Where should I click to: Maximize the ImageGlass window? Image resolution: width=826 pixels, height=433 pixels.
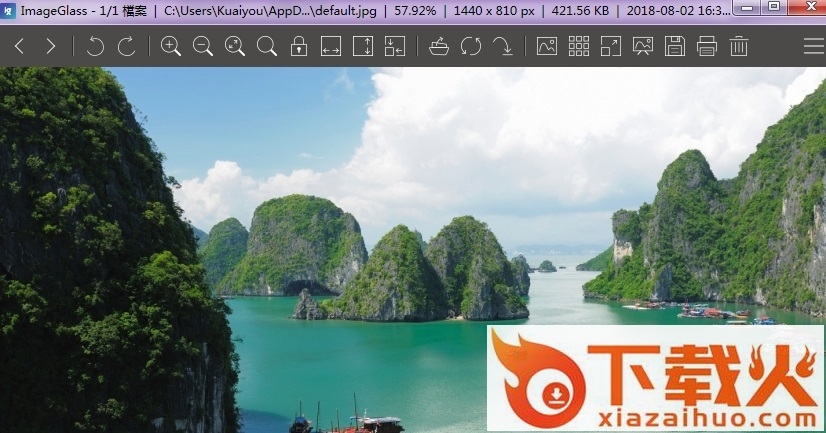pyautogui.click(x=774, y=7)
